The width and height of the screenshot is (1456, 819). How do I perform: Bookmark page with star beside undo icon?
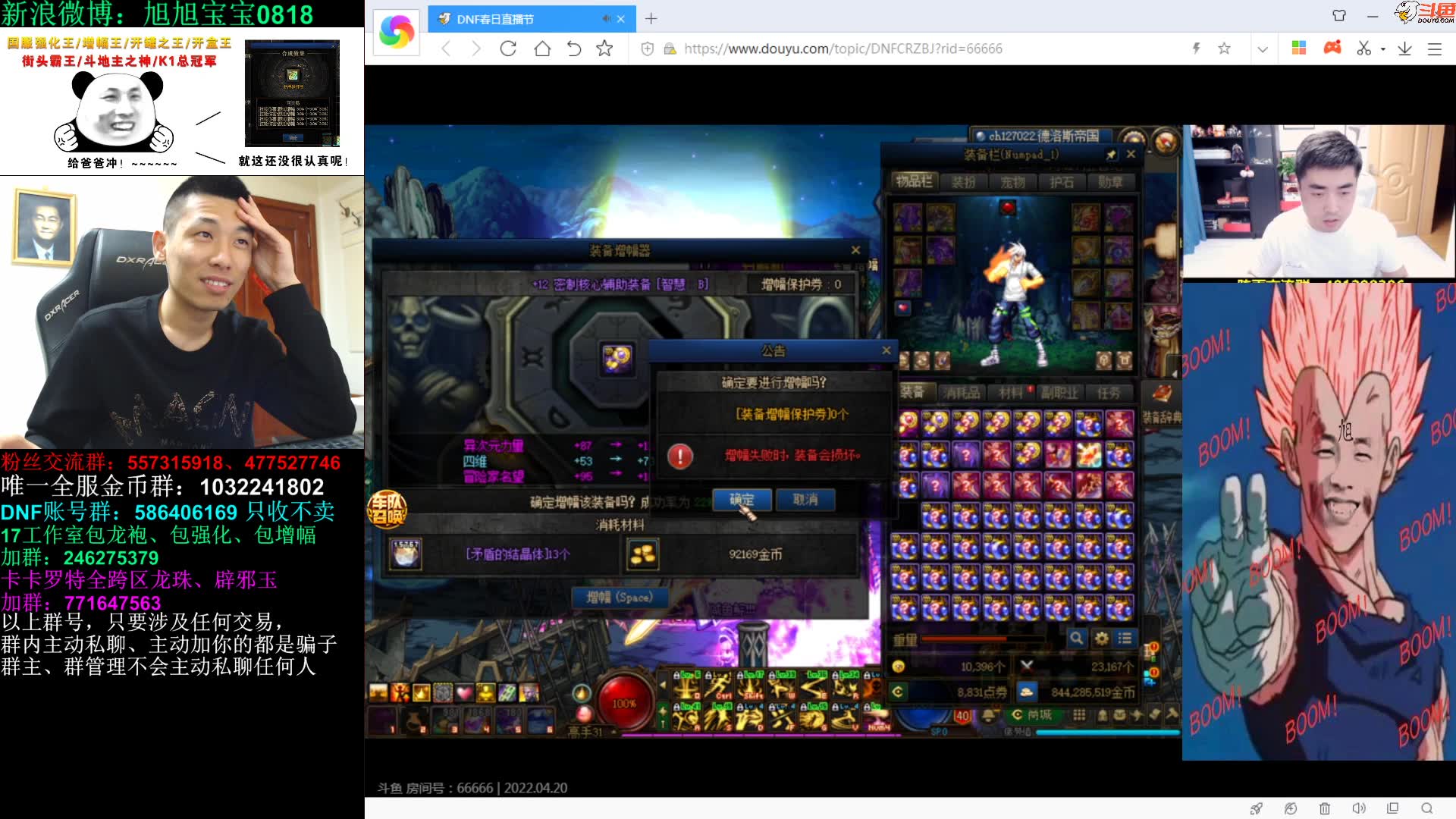tap(604, 49)
